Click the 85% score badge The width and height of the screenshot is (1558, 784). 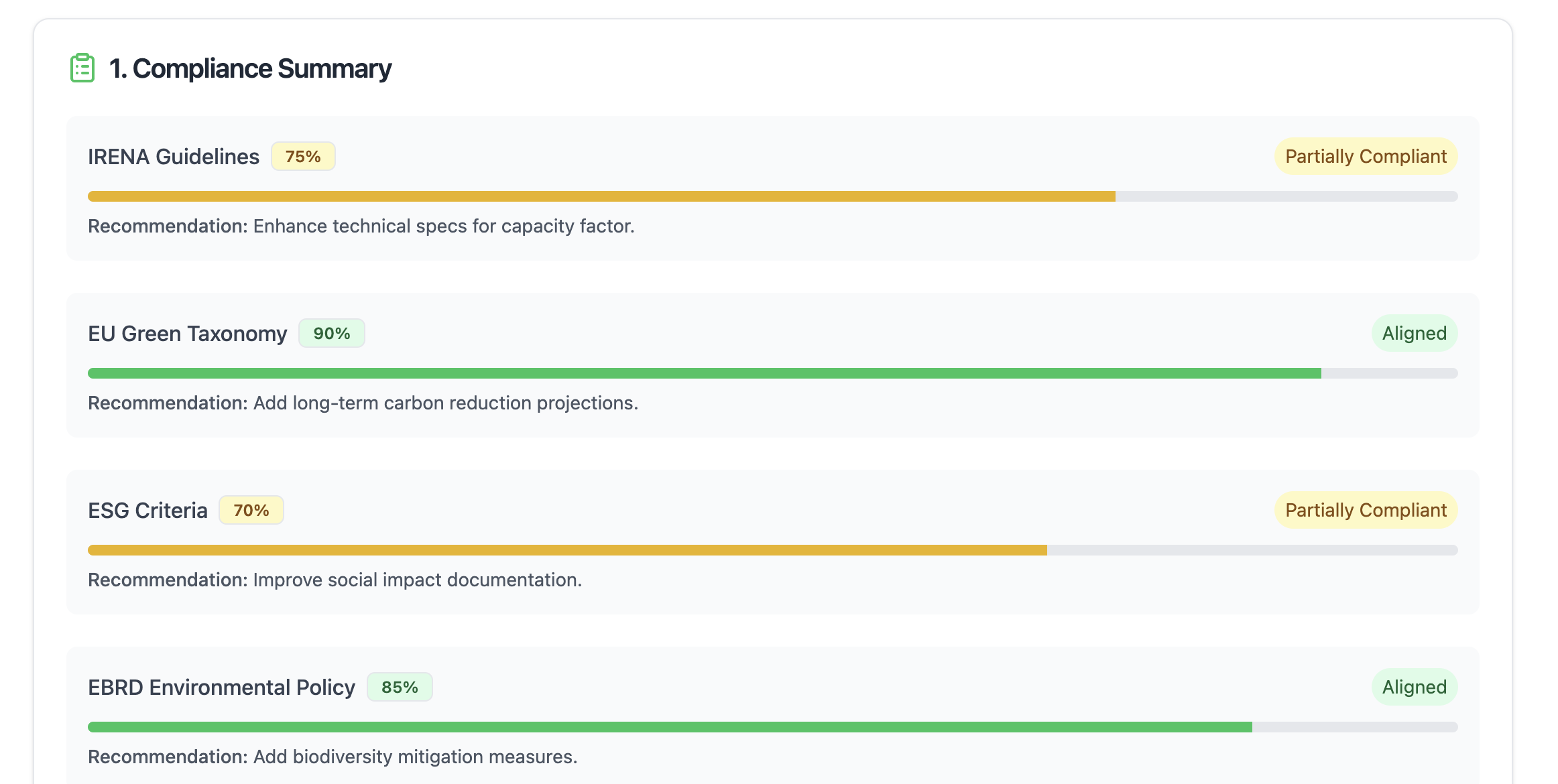pos(400,687)
